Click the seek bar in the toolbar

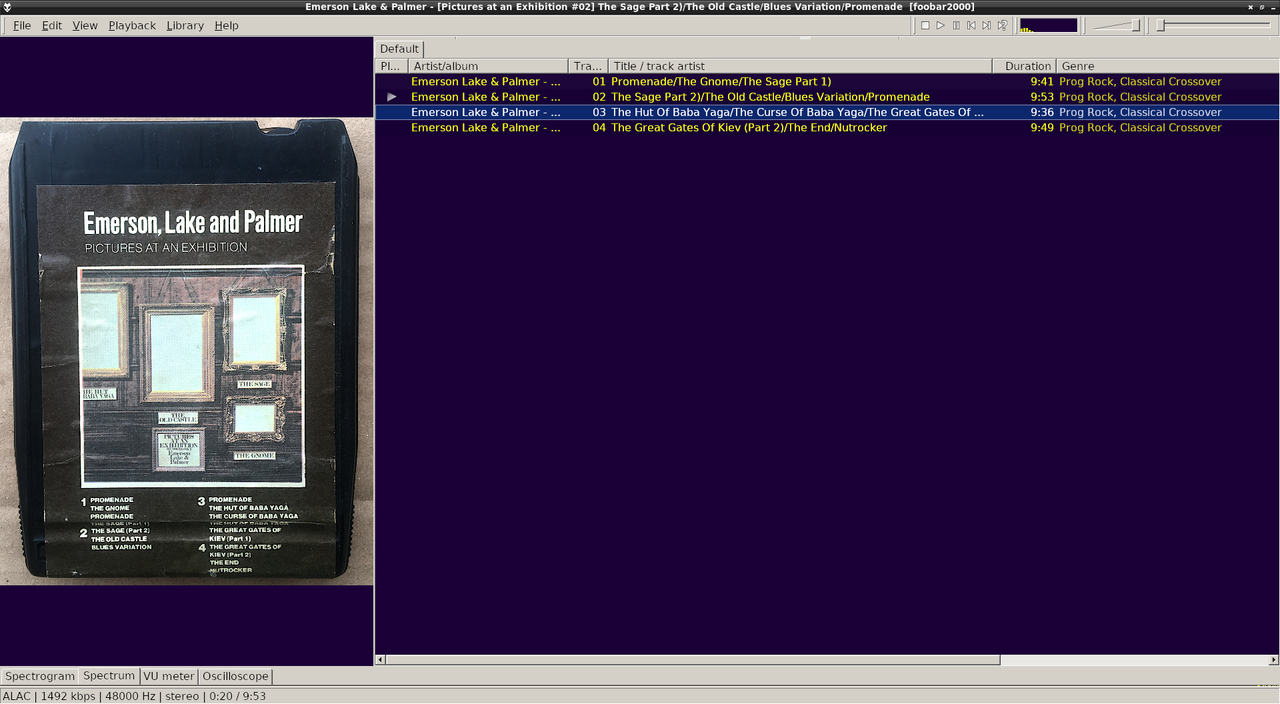pyautogui.click(x=1215, y=25)
